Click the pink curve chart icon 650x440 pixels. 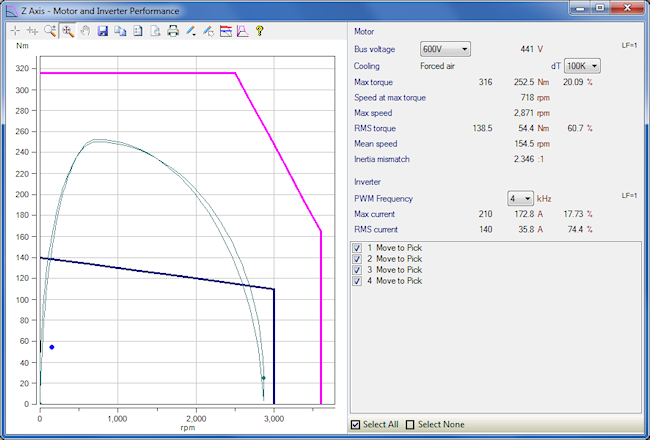[x=242, y=31]
